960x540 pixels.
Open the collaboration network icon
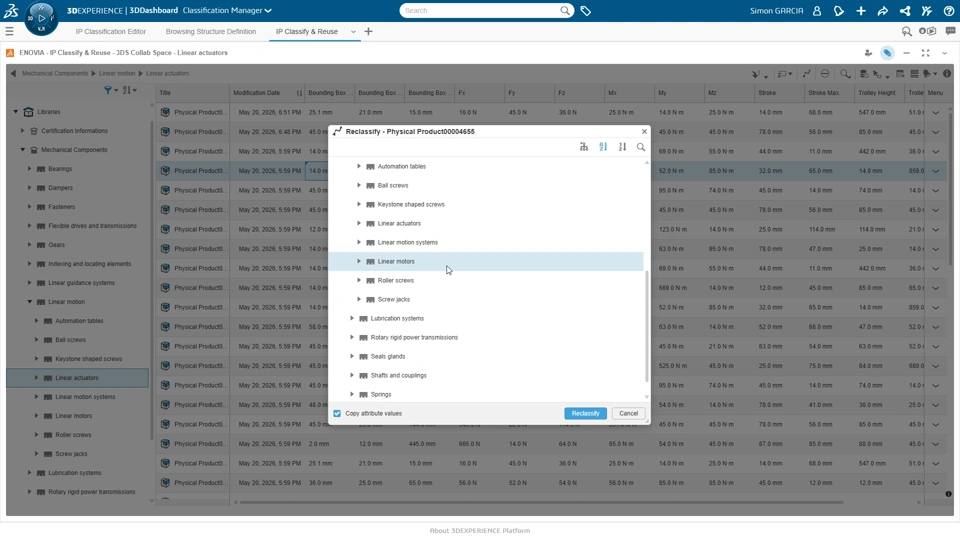tap(905, 10)
